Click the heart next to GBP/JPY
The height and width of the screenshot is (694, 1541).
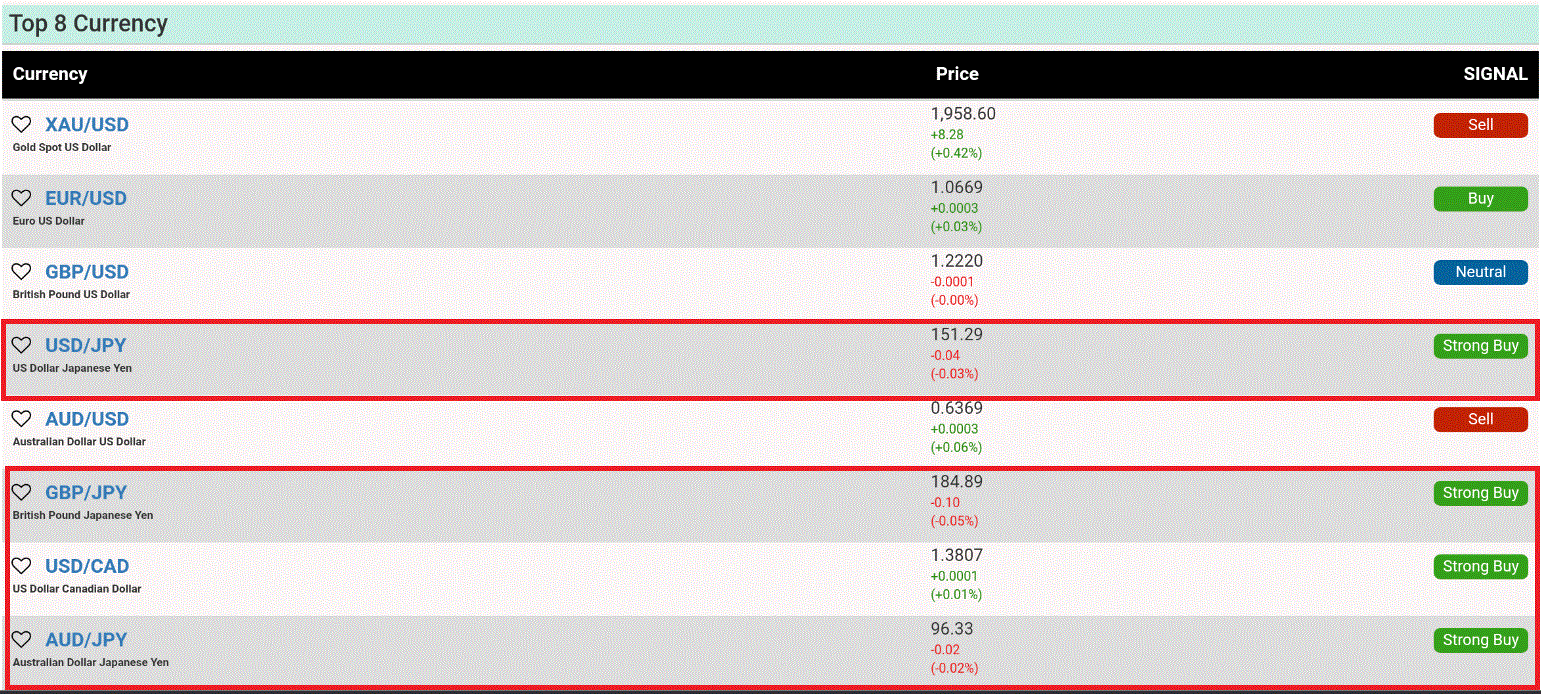(x=21, y=492)
